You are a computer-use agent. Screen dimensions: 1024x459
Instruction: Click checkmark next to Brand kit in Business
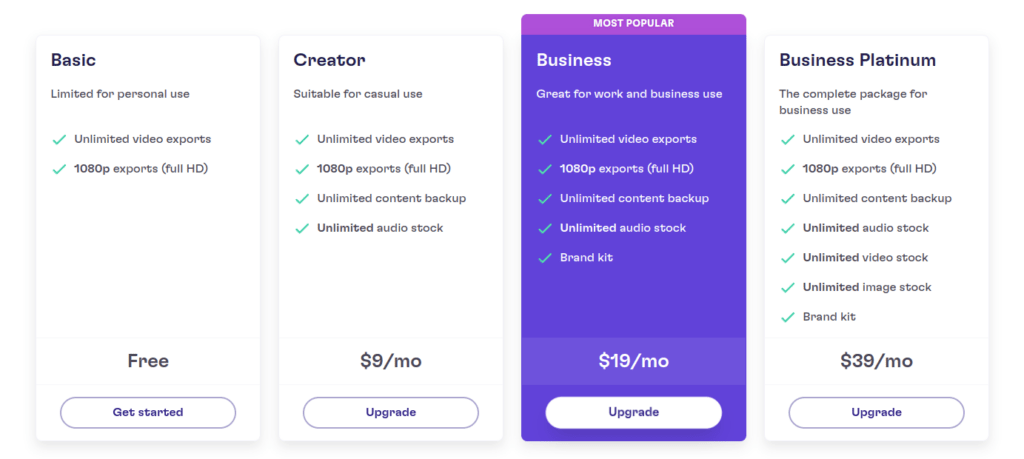click(545, 258)
